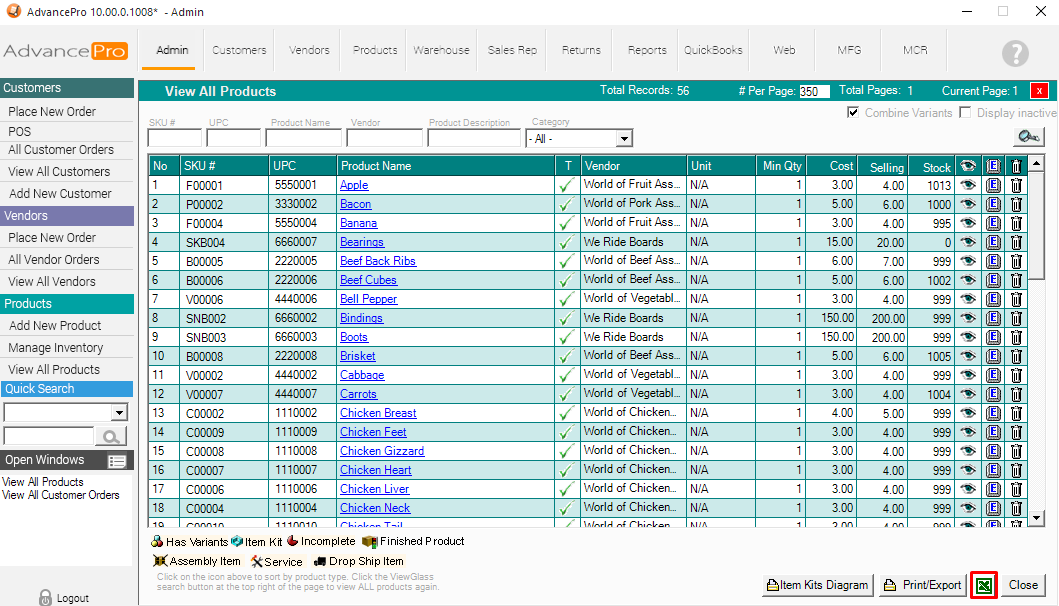Click the Item Kits Diagram button
Screen dimensions: 1059x606
pos(817,585)
